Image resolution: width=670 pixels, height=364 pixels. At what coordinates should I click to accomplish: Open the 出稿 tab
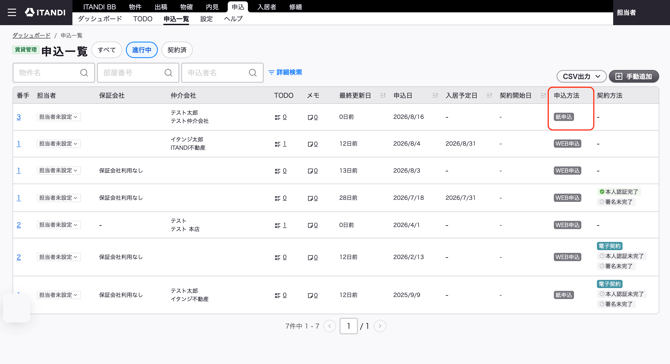pyautogui.click(x=161, y=7)
